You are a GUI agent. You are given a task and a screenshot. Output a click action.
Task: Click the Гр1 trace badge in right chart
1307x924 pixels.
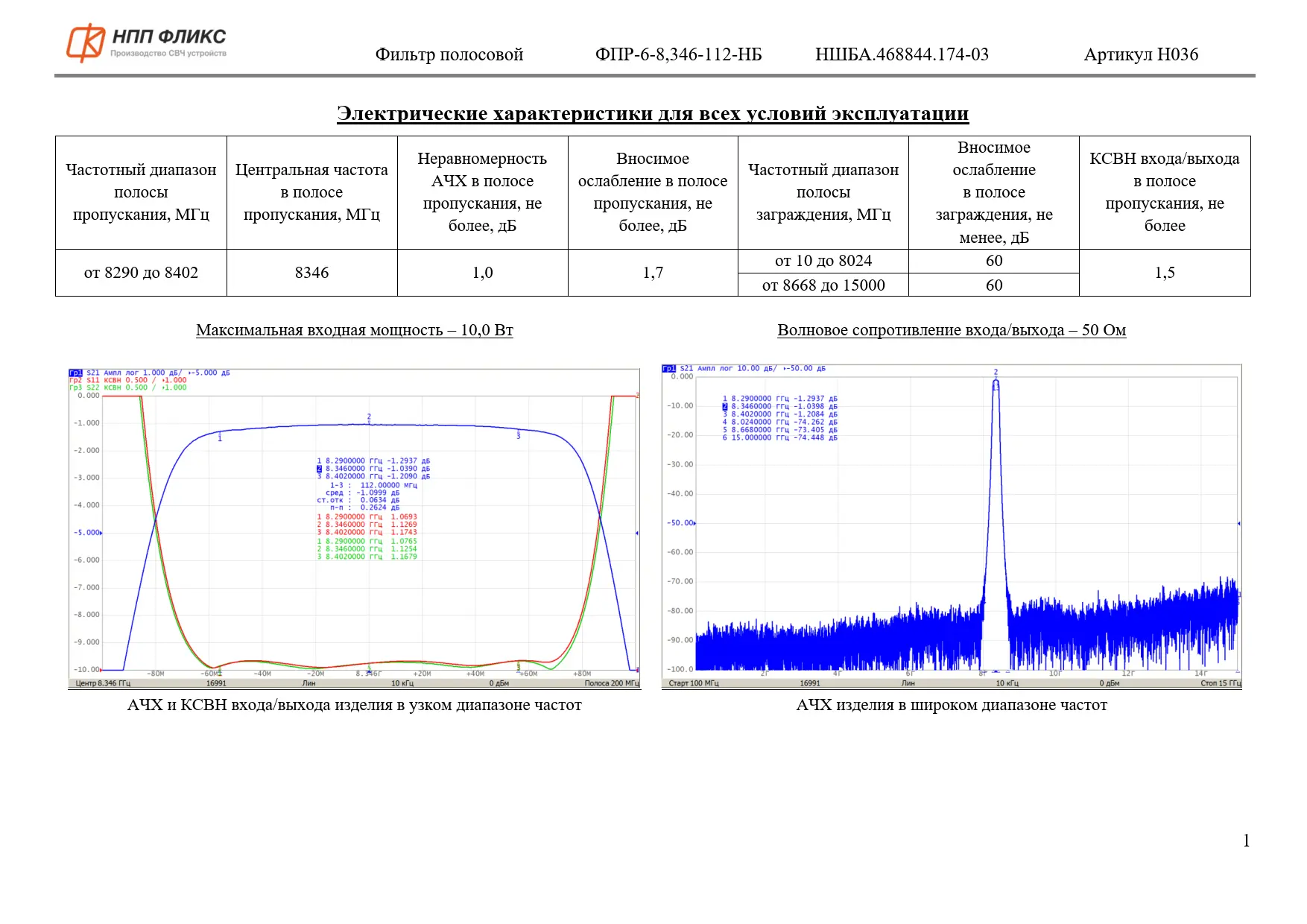(668, 368)
